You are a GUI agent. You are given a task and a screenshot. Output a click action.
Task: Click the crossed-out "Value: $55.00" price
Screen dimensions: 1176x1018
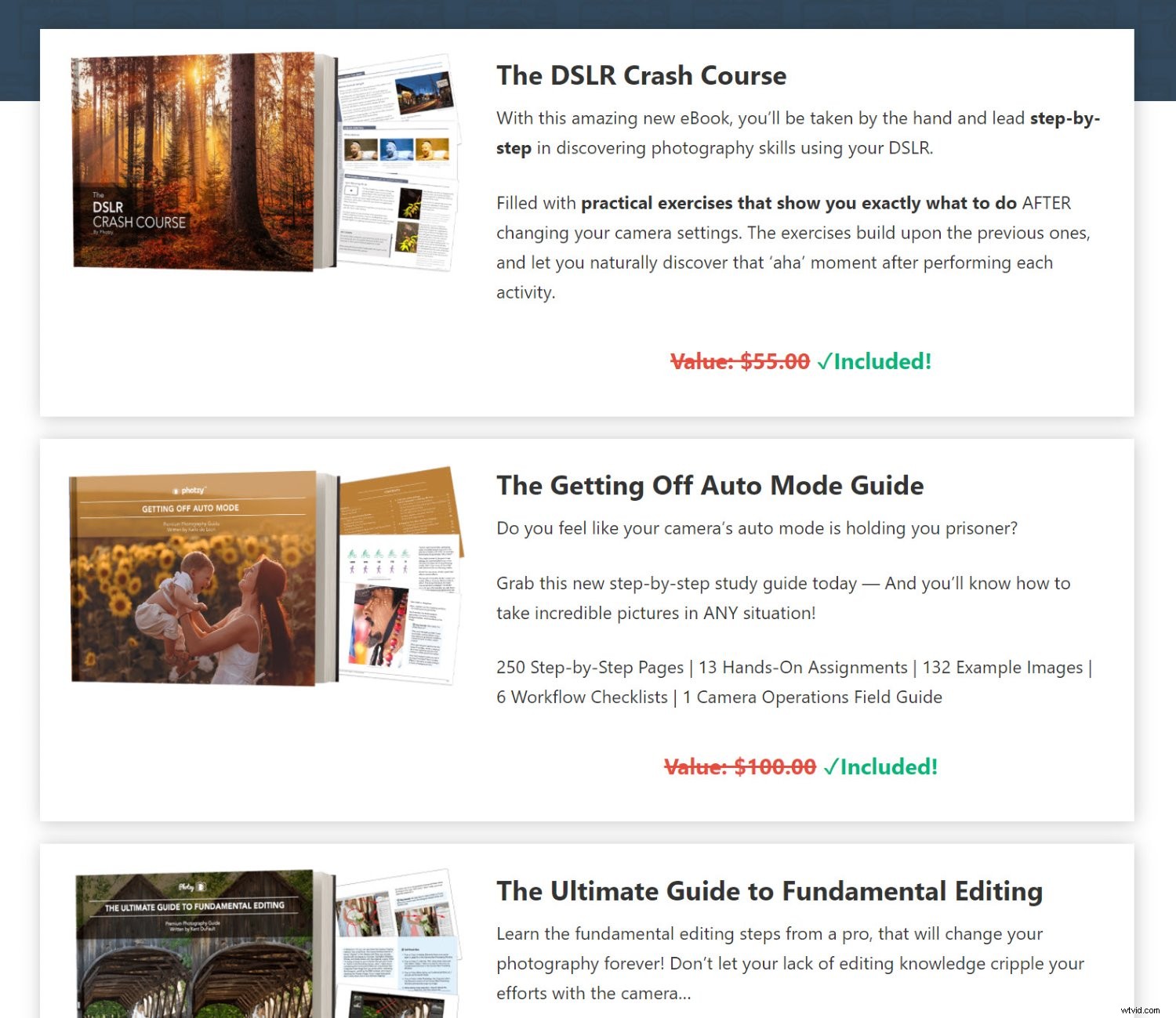739,361
